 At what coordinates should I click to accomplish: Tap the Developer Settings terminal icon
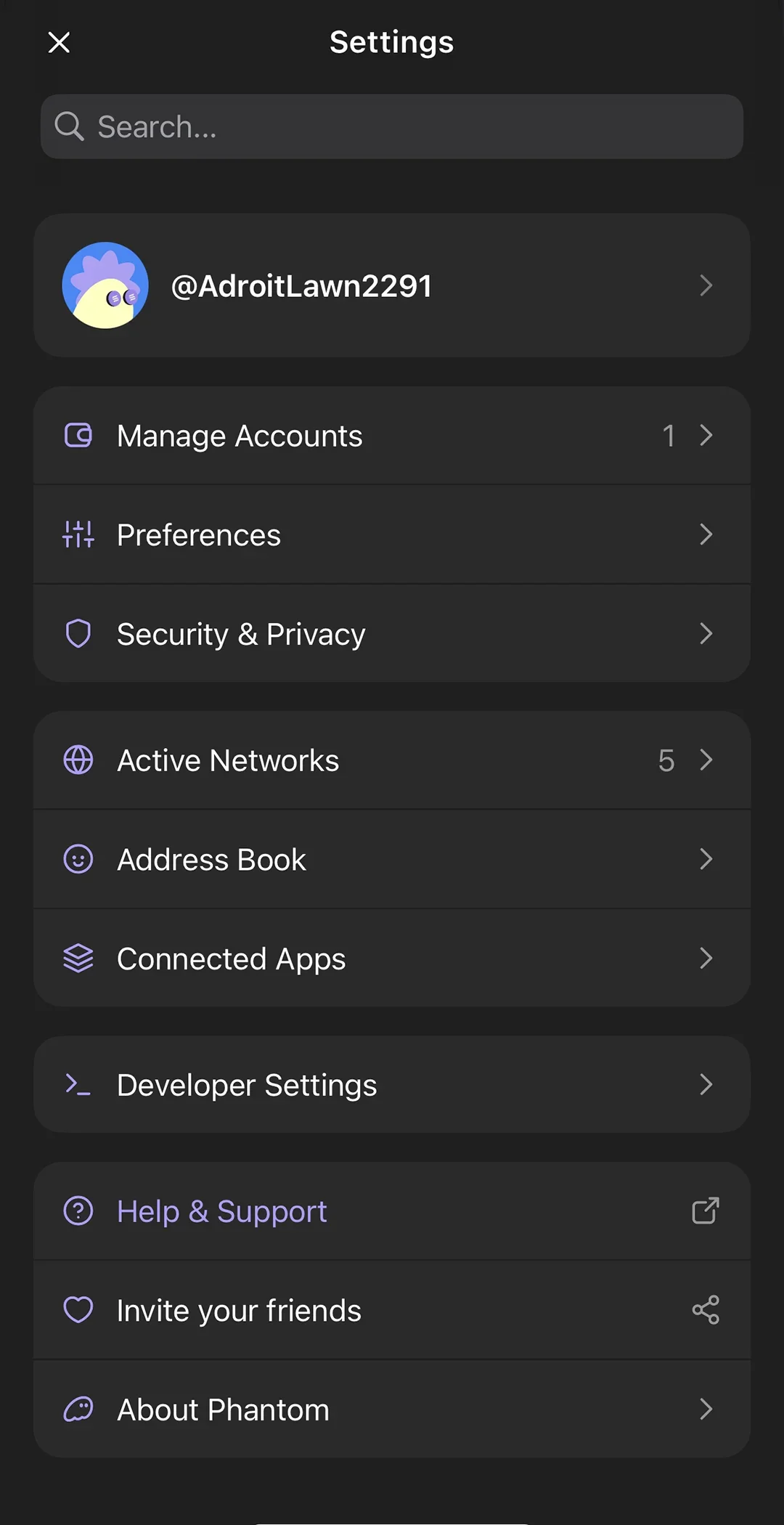[x=78, y=1084]
